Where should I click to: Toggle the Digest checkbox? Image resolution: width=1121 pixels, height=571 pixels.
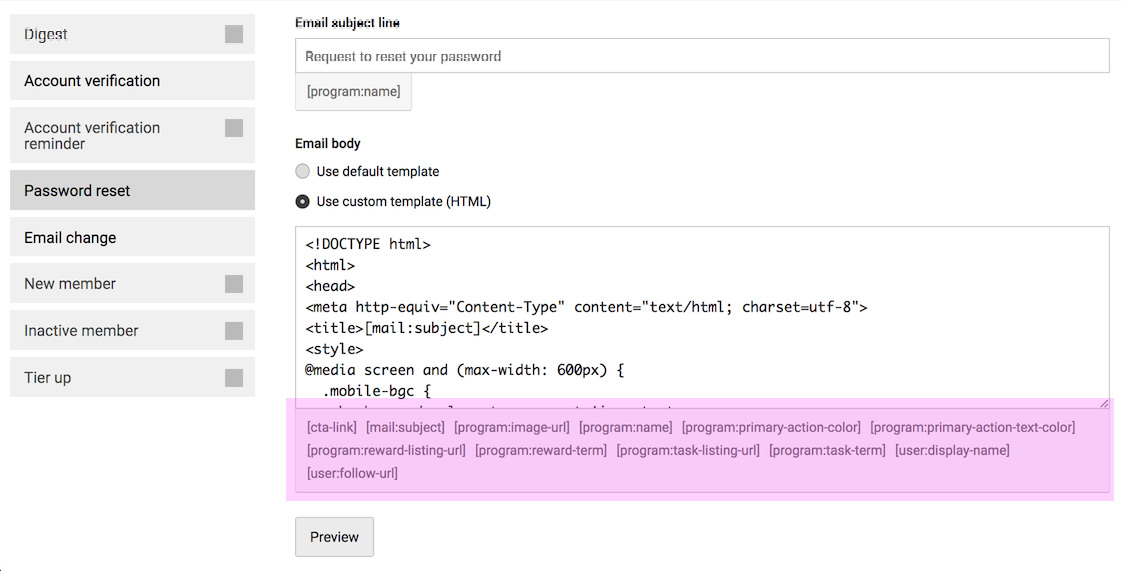click(x=234, y=34)
